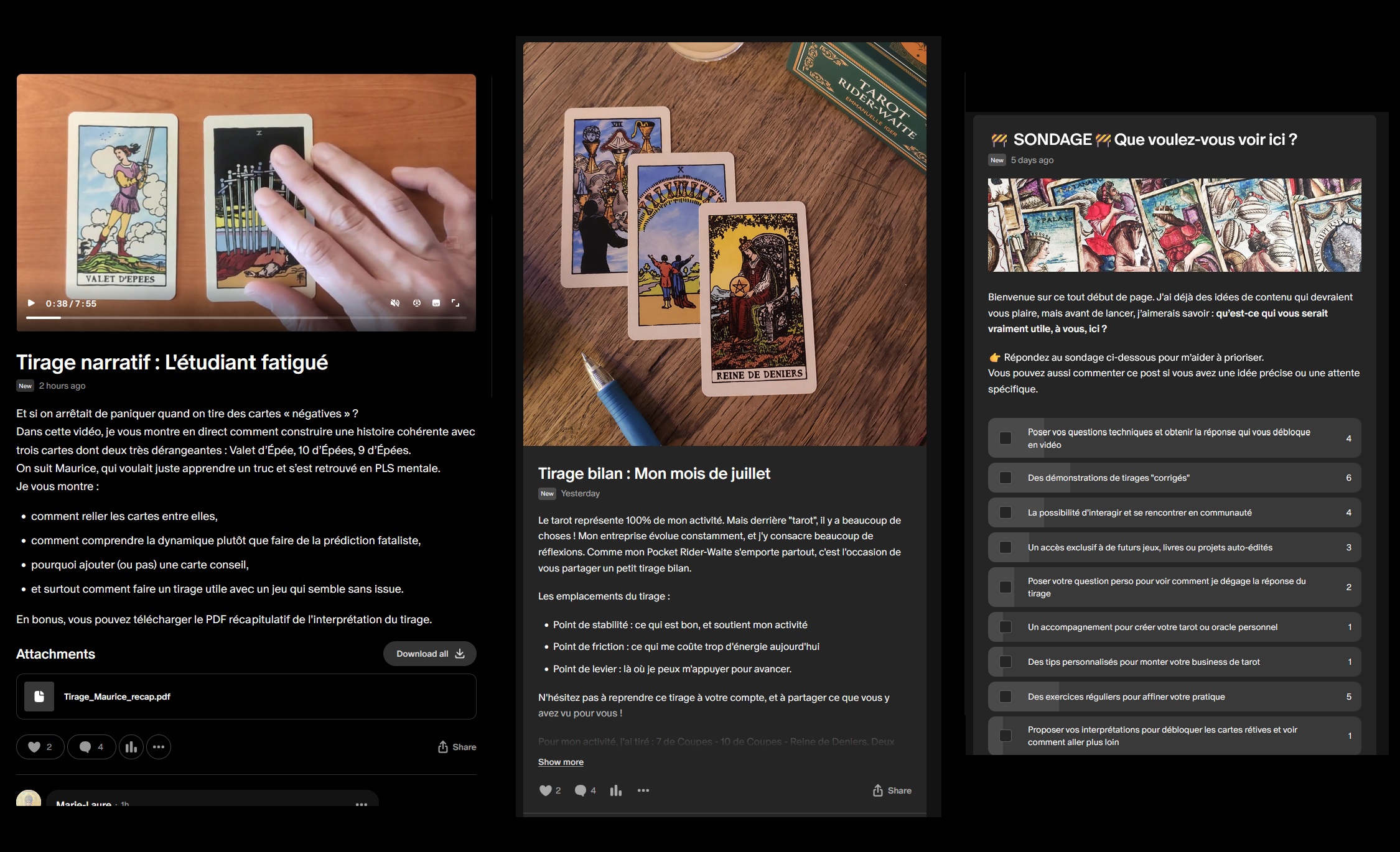Check 'Des démonstrations de tirages corrigés' option
Viewport: 1400px width, 852px height.
1006,478
